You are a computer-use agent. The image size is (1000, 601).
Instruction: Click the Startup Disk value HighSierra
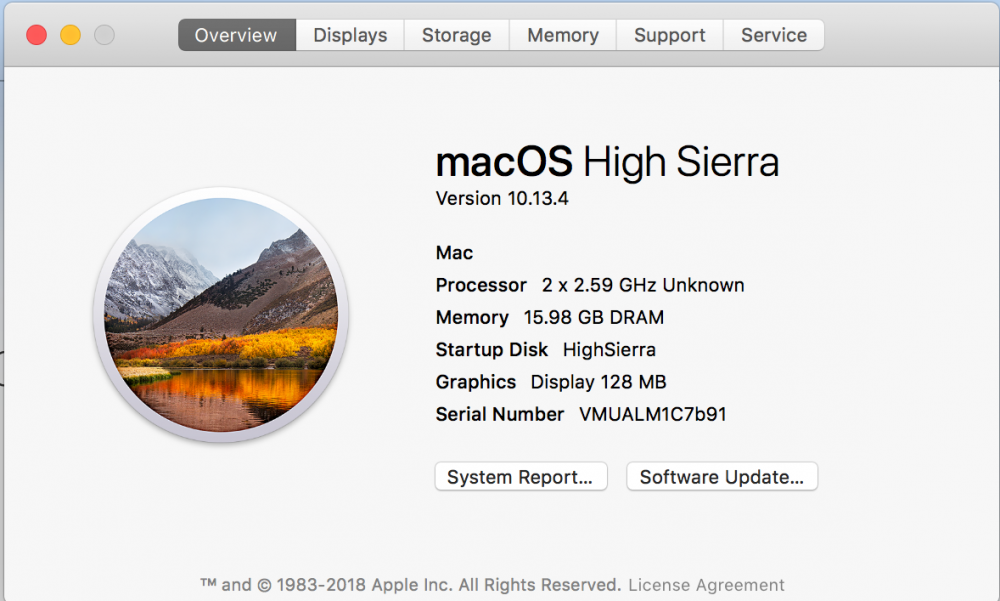coord(609,350)
